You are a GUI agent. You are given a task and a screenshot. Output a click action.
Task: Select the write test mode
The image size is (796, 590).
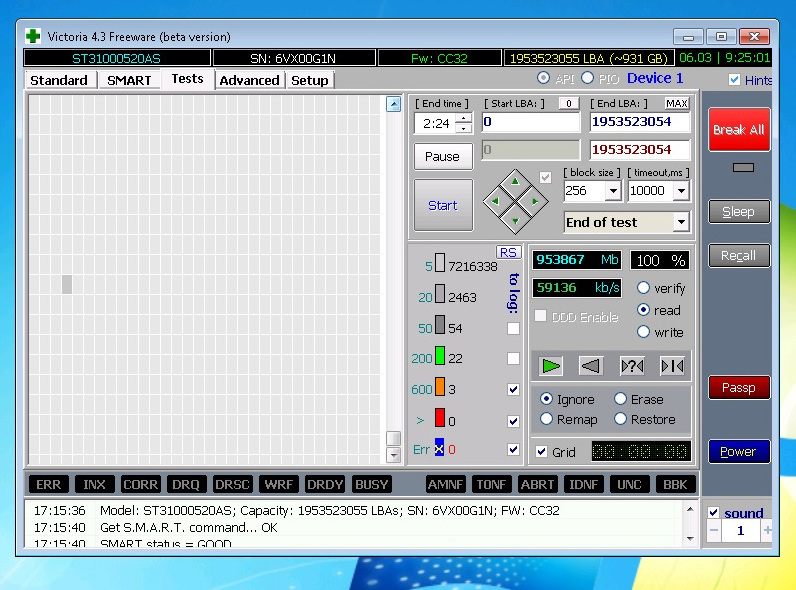[643, 332]
